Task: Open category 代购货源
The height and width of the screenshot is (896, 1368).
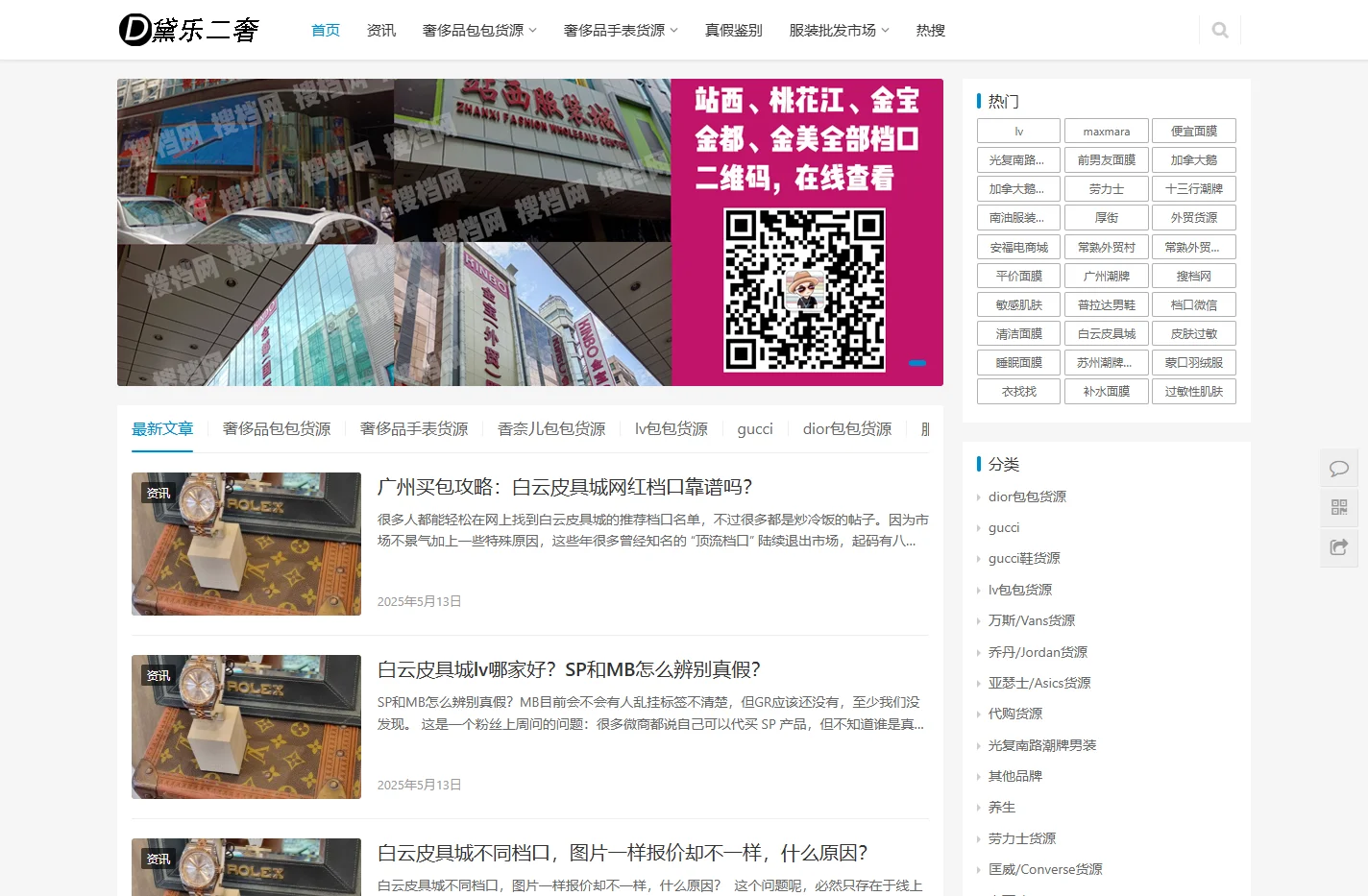Action: [x=1015, y=714]
